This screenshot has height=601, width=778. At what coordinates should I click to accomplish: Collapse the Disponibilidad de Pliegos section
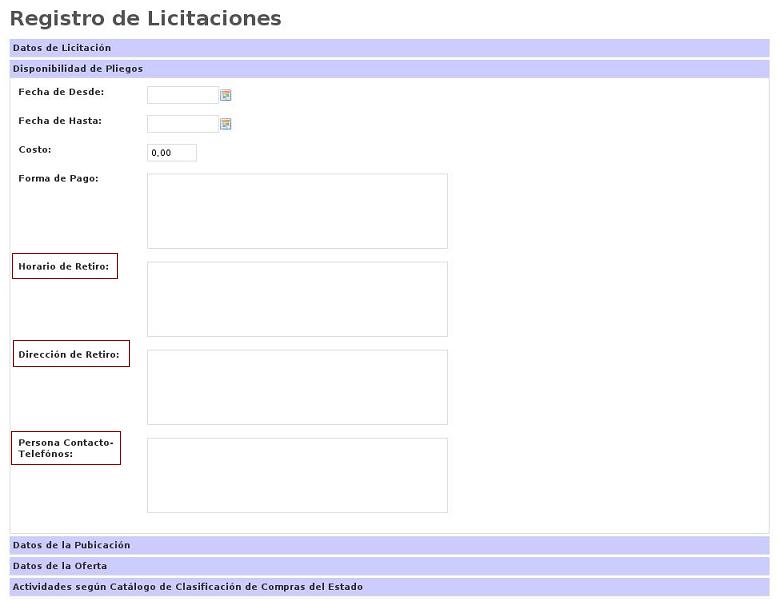[x=78, y=69]
